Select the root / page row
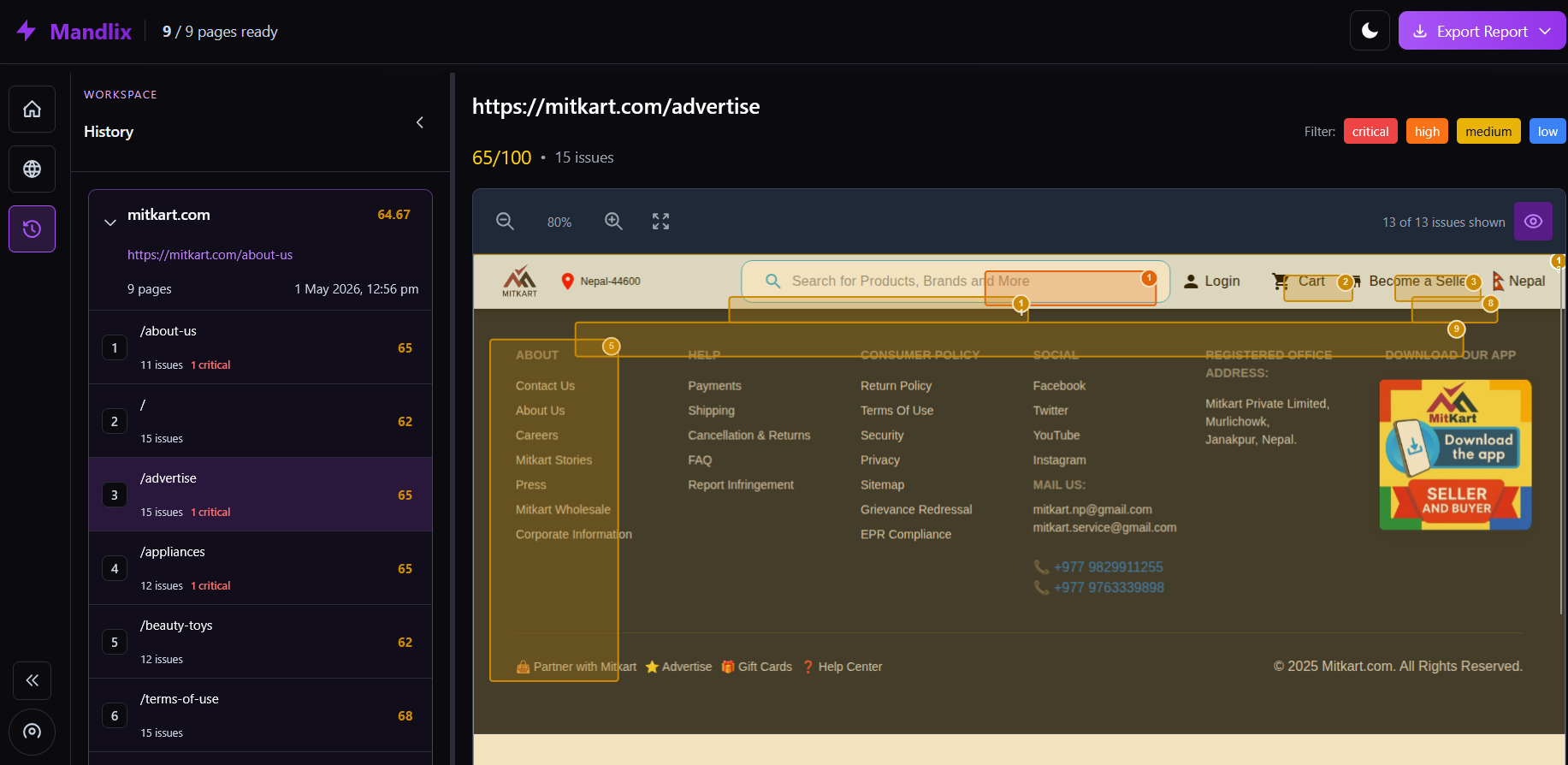Screen dimensions: 1568x765 coord(260,421)
